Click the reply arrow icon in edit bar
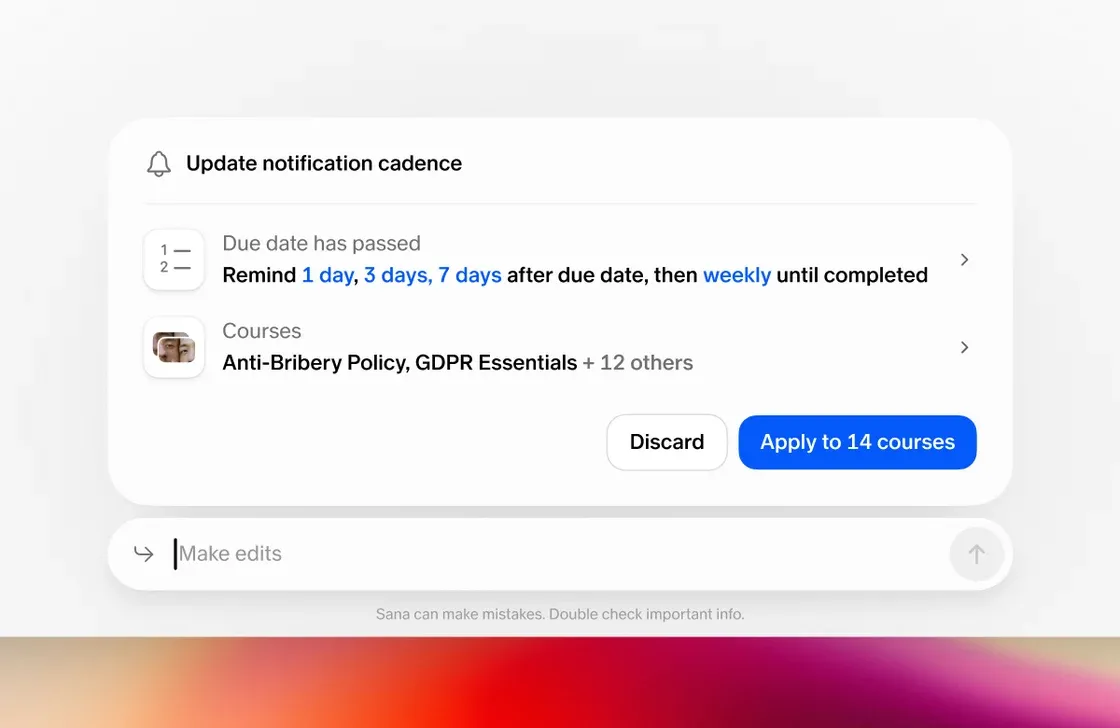The image size is (1120, 728). point(144,554)
